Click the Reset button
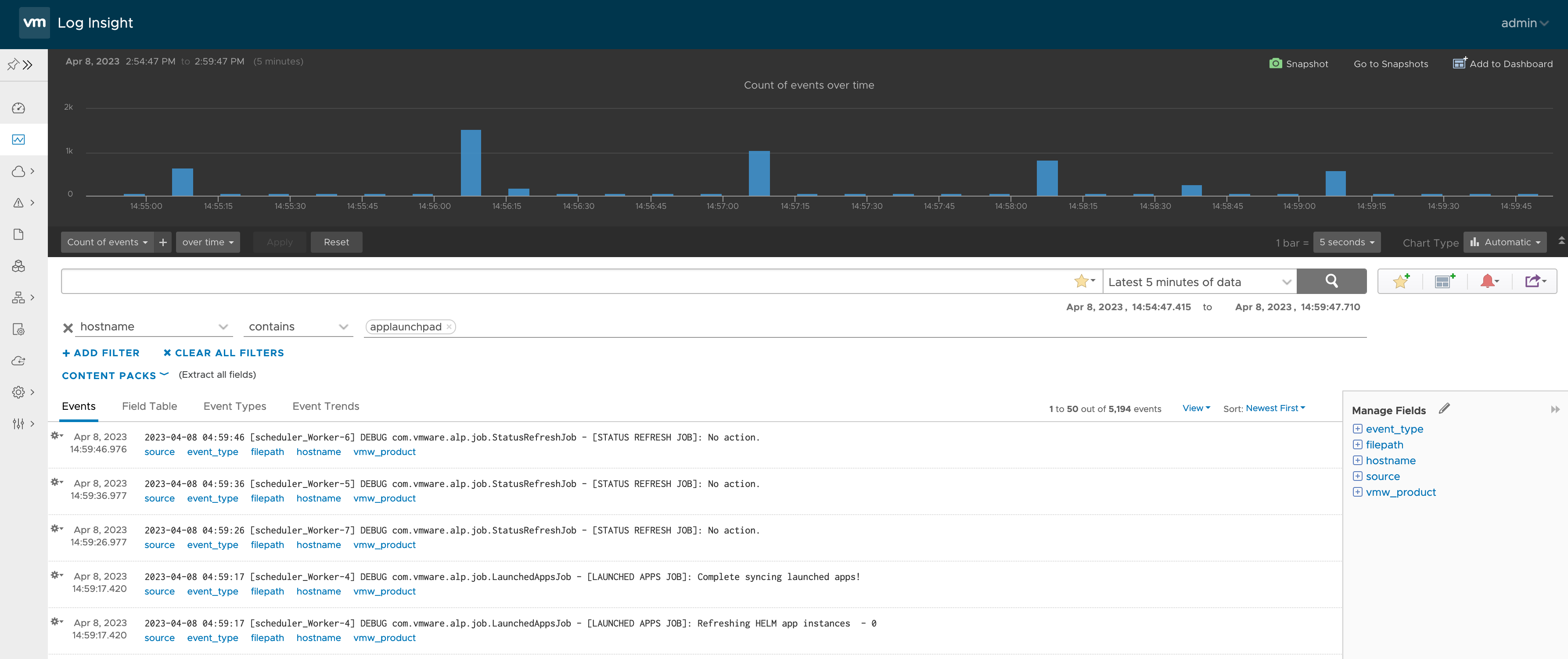The height and width of the screenshot is (659, 1568). point(336,242)
